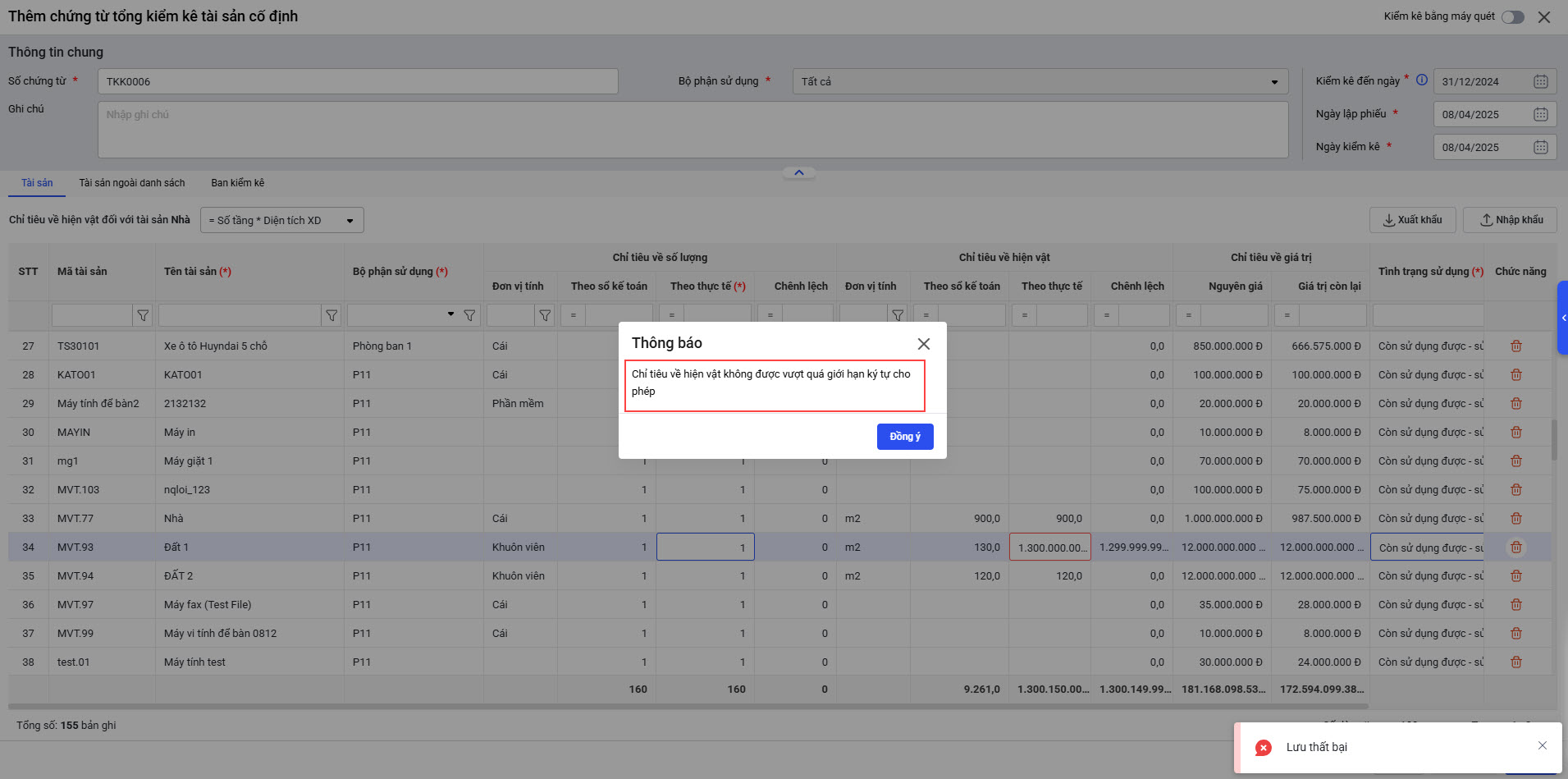Click info icon beside Kiểm kê đến ngày

tap(1422, 80)
